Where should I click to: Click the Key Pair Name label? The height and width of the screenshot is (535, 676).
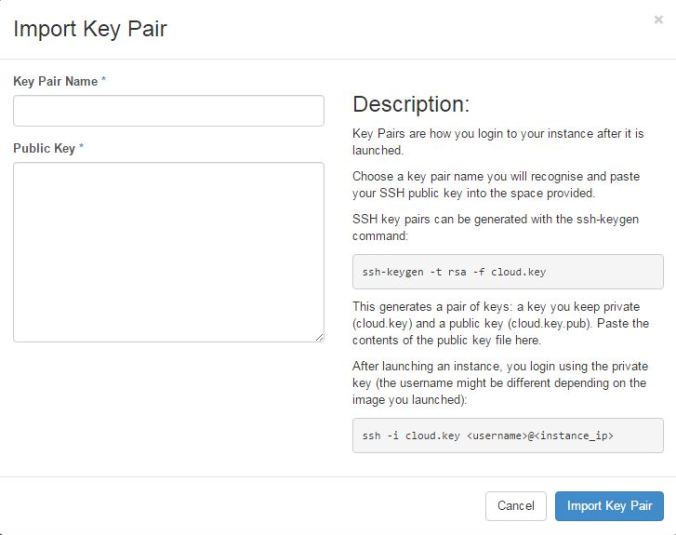55,81
